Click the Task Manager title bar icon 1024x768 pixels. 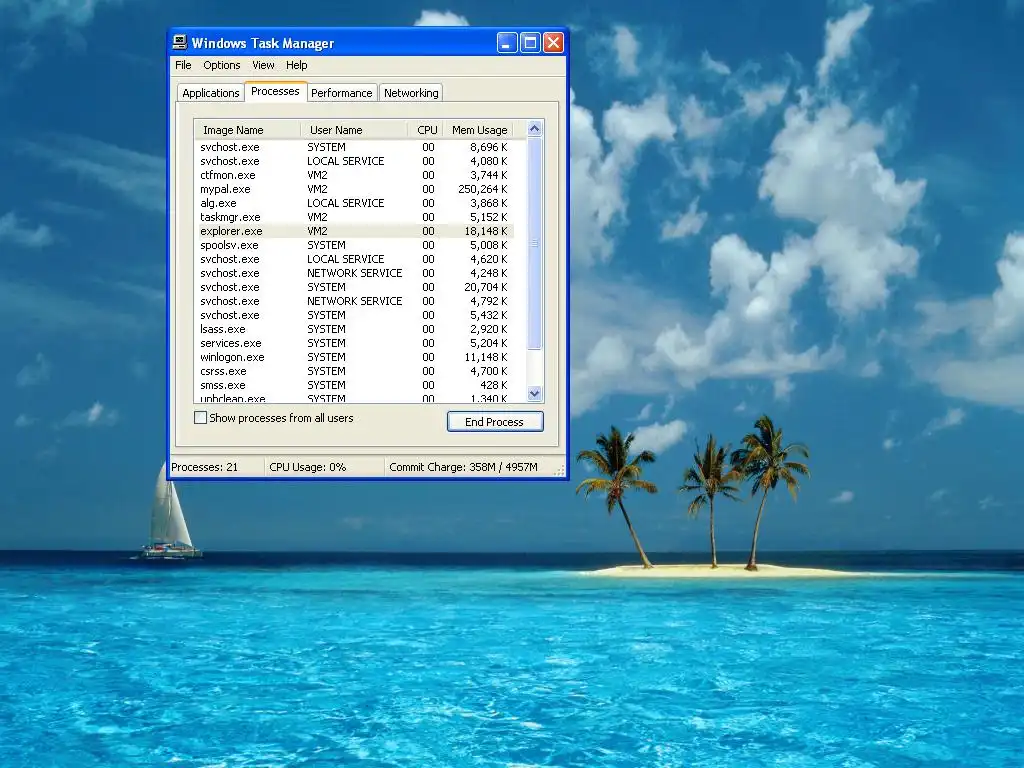click(x=180, y=42)
